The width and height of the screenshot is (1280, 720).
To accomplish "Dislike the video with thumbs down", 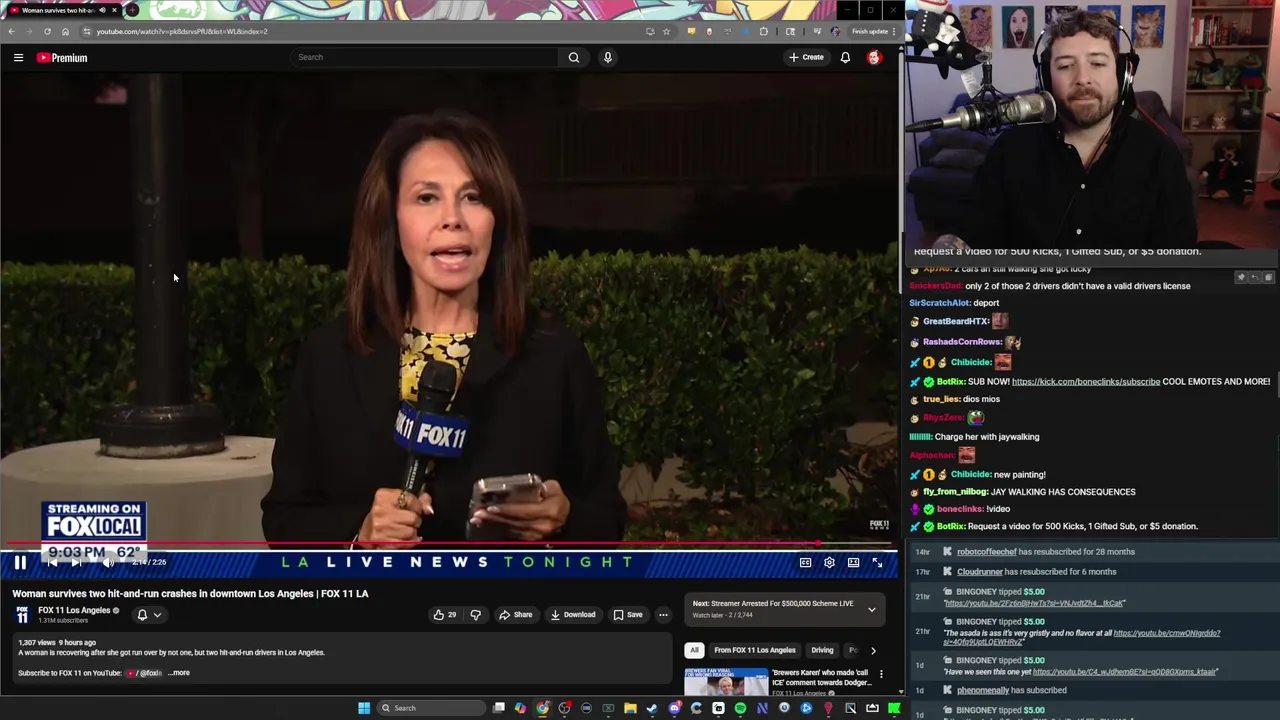I will tap(475, 615).
